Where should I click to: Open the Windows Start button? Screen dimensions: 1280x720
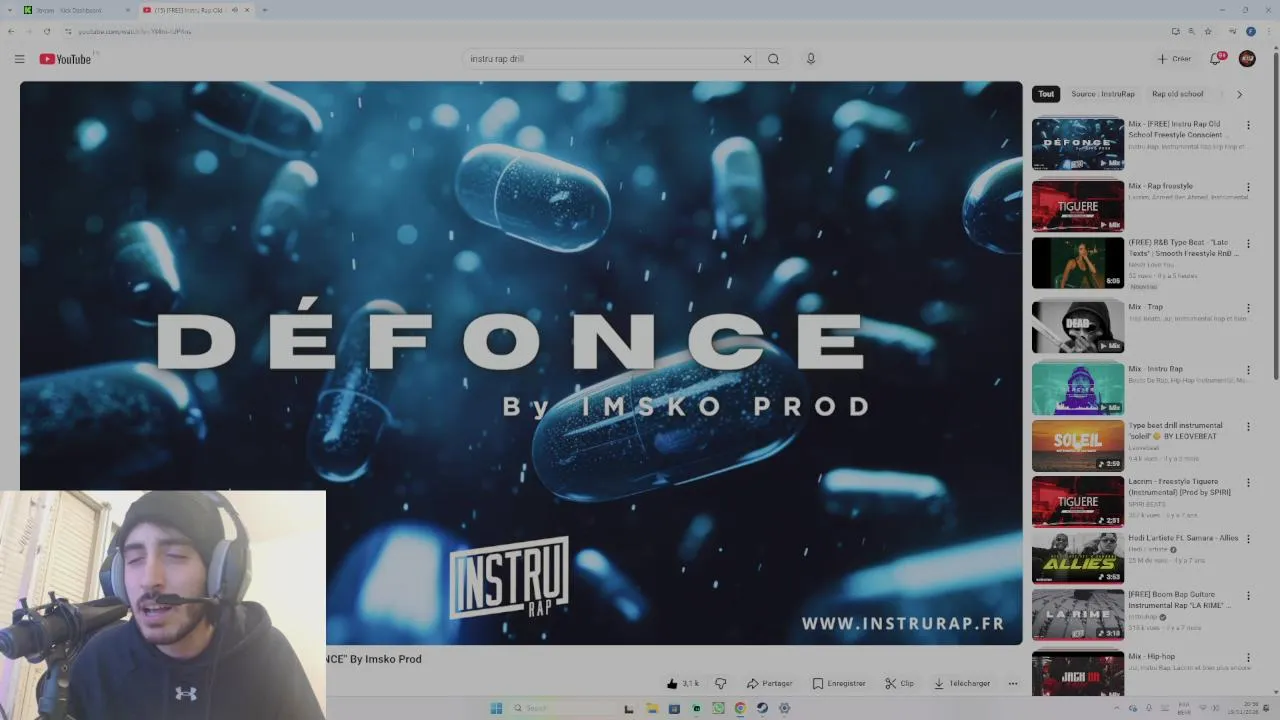tap(496, 708)
